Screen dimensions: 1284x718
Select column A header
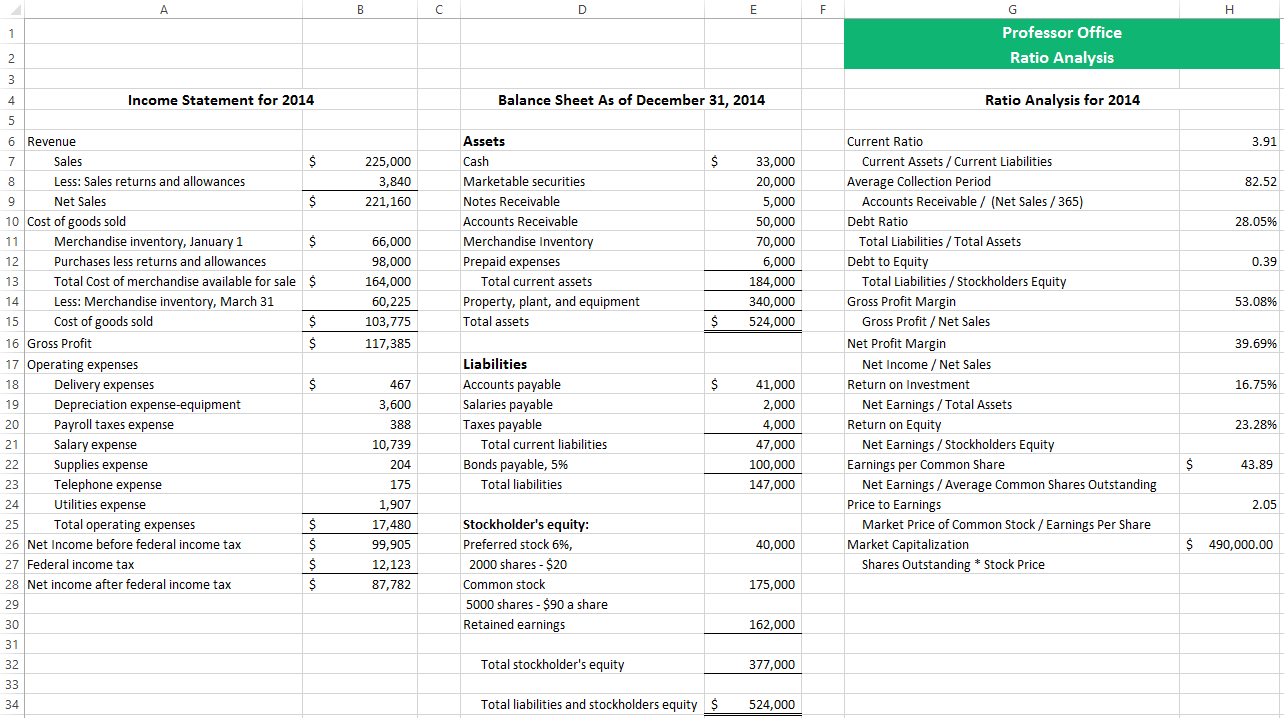coord(163,9)
